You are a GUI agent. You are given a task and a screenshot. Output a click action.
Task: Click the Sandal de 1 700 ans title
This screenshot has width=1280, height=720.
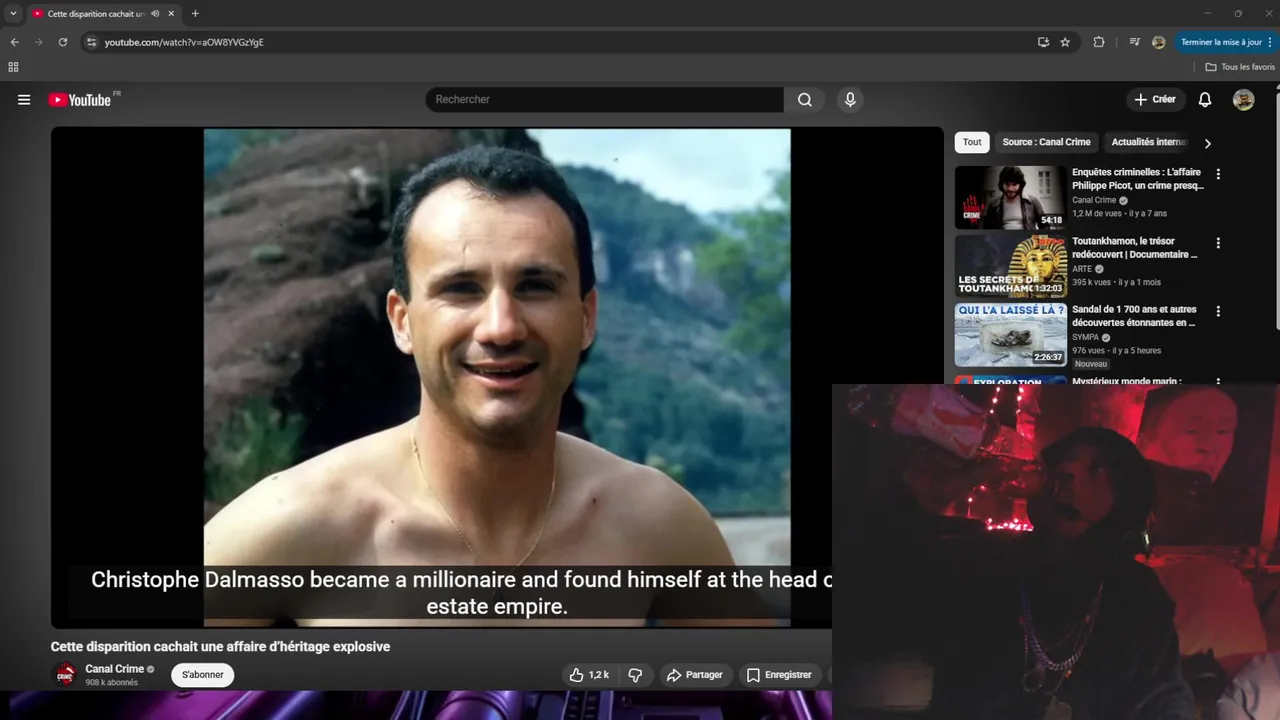[1134, 316]
